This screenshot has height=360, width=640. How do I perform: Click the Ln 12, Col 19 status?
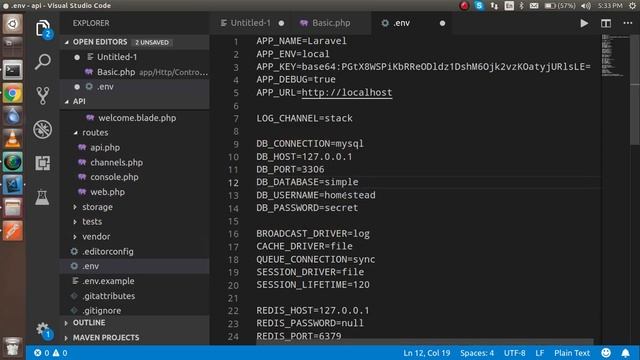click(x=427, y=353)
